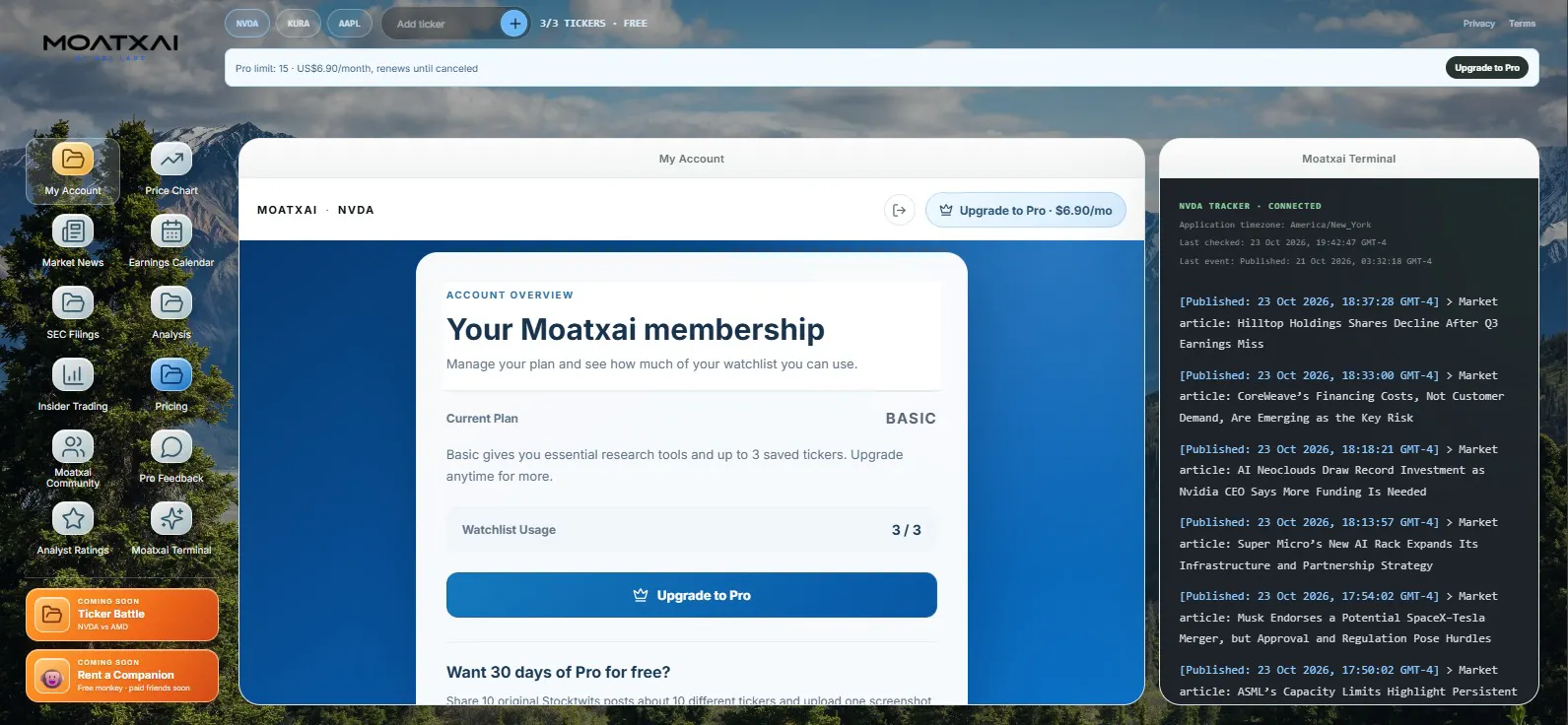Click the logout arrow icon

(x=899, y=210)
